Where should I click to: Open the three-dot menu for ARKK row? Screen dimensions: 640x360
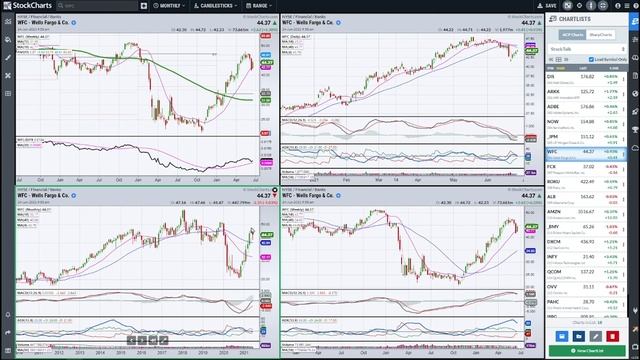click(624, 94)
